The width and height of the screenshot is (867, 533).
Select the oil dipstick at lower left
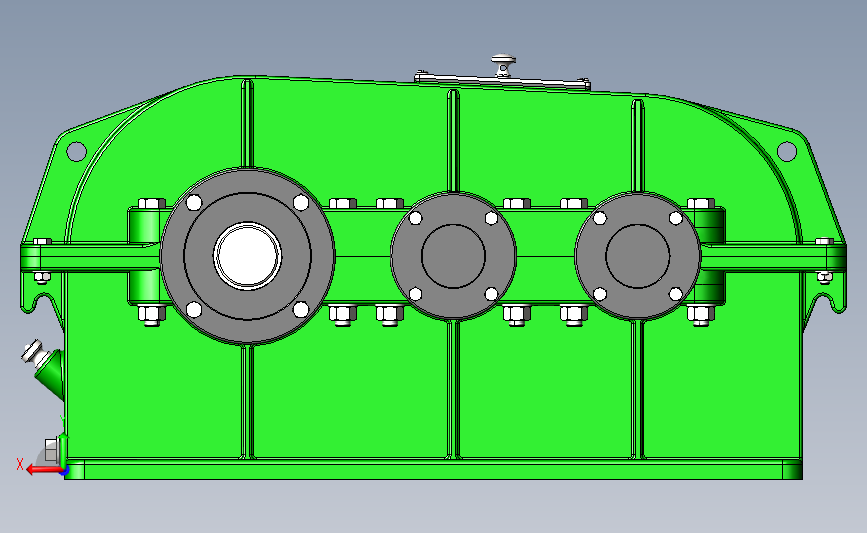point(34,353)
